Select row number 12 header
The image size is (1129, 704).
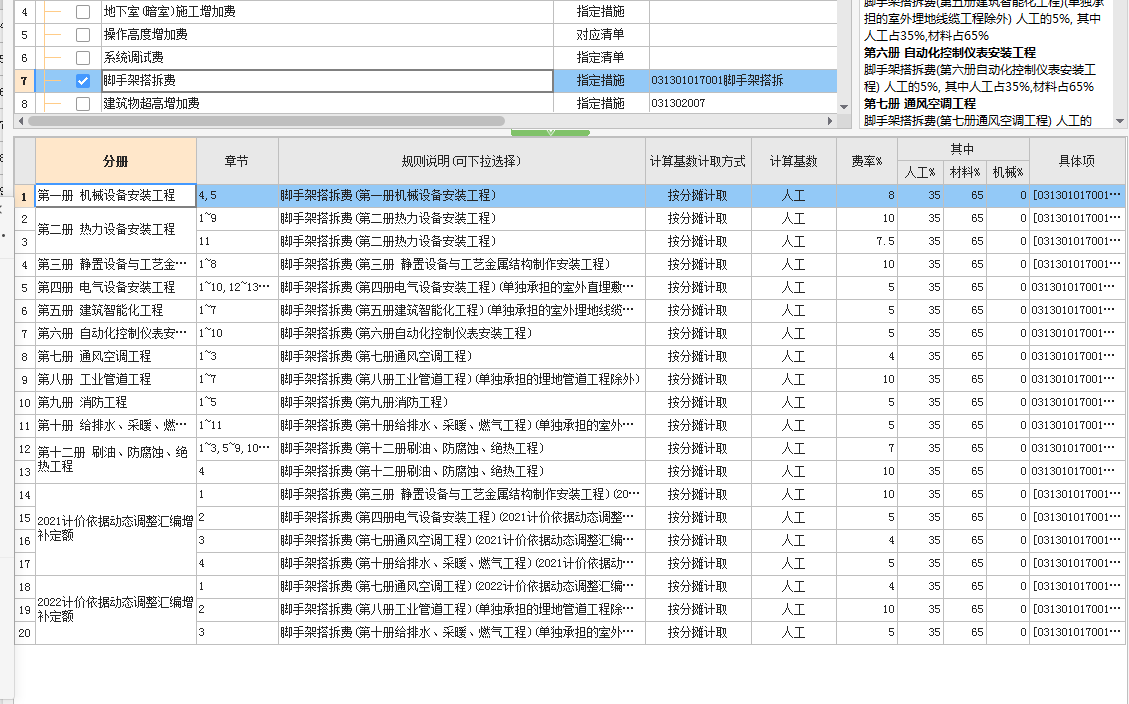click(24, 448)
